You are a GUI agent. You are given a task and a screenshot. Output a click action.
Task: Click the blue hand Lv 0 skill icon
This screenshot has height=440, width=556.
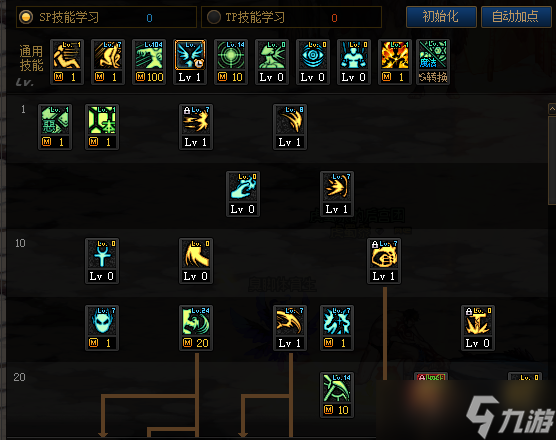243,194
